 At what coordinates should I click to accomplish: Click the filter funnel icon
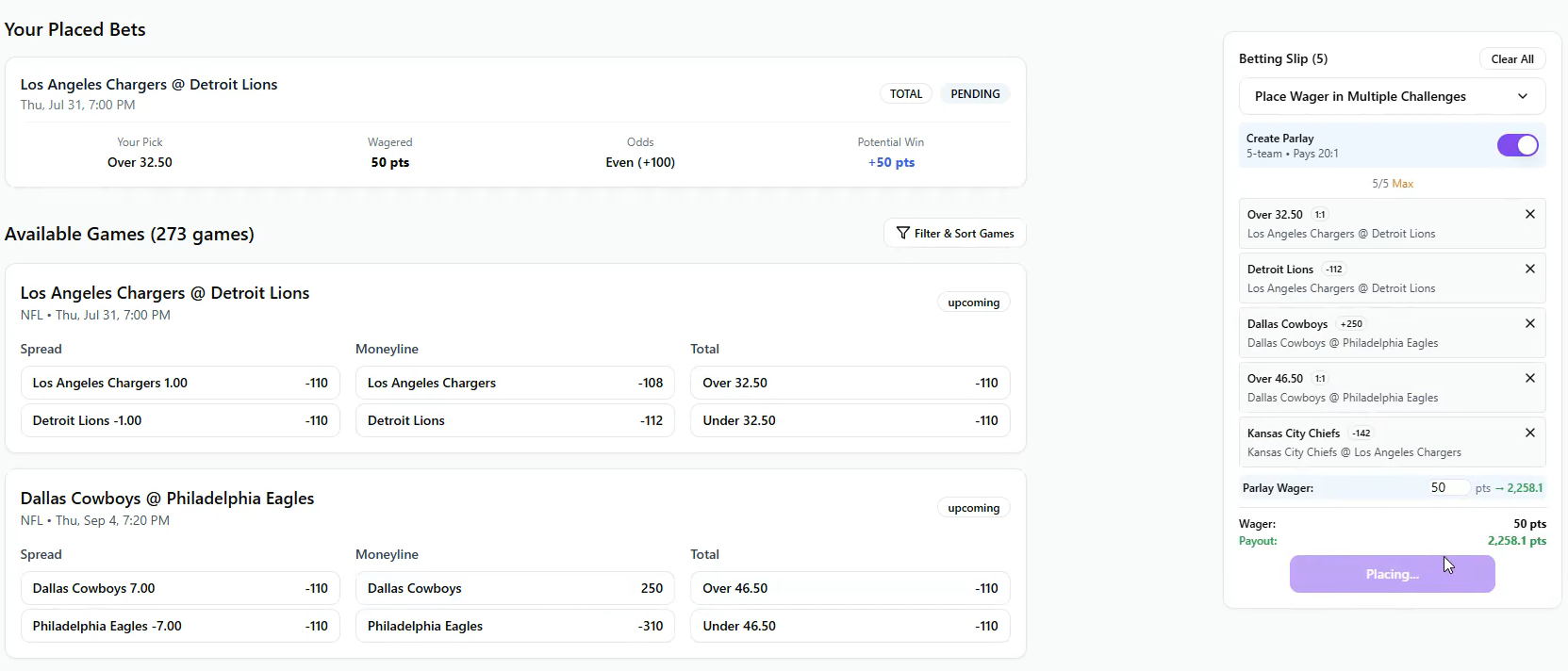pos(902,233)
